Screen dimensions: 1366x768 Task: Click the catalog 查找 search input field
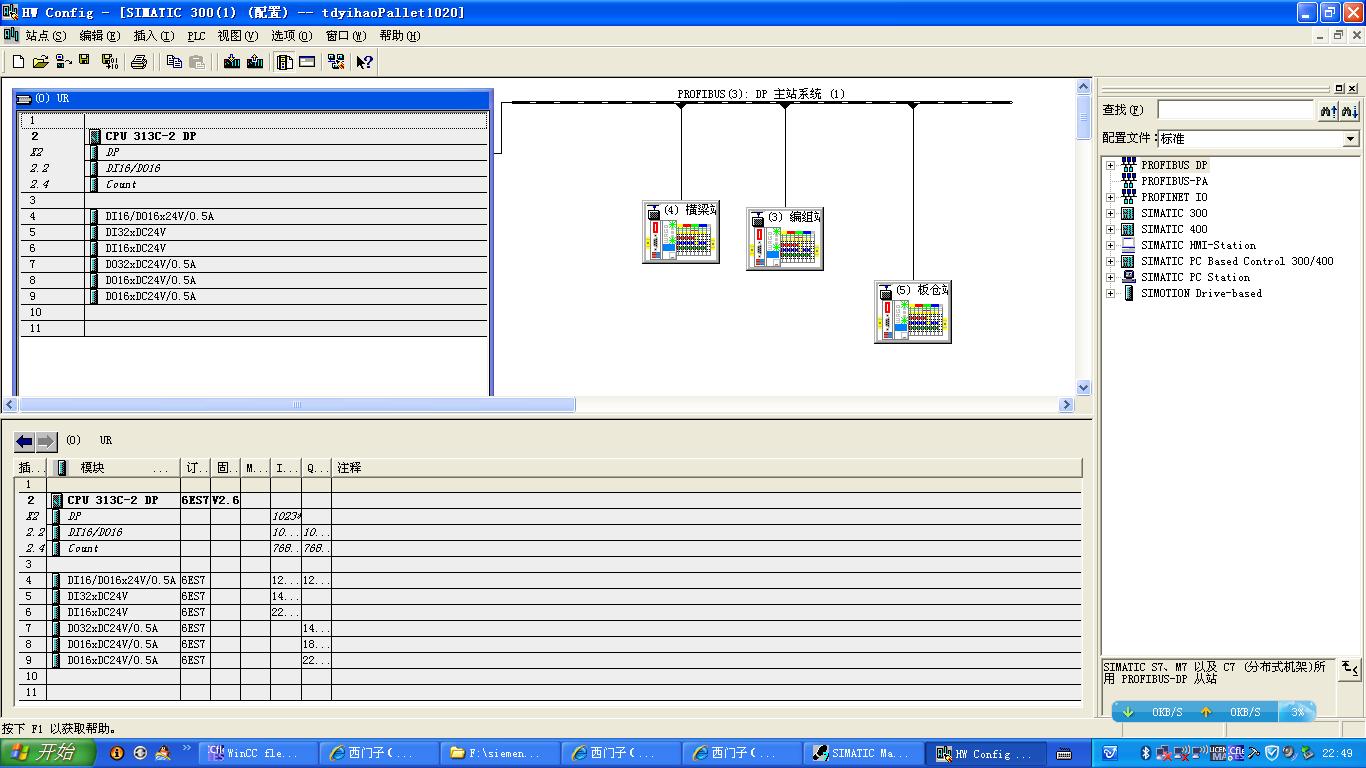pyautogui.click(x=1235, y=110)
